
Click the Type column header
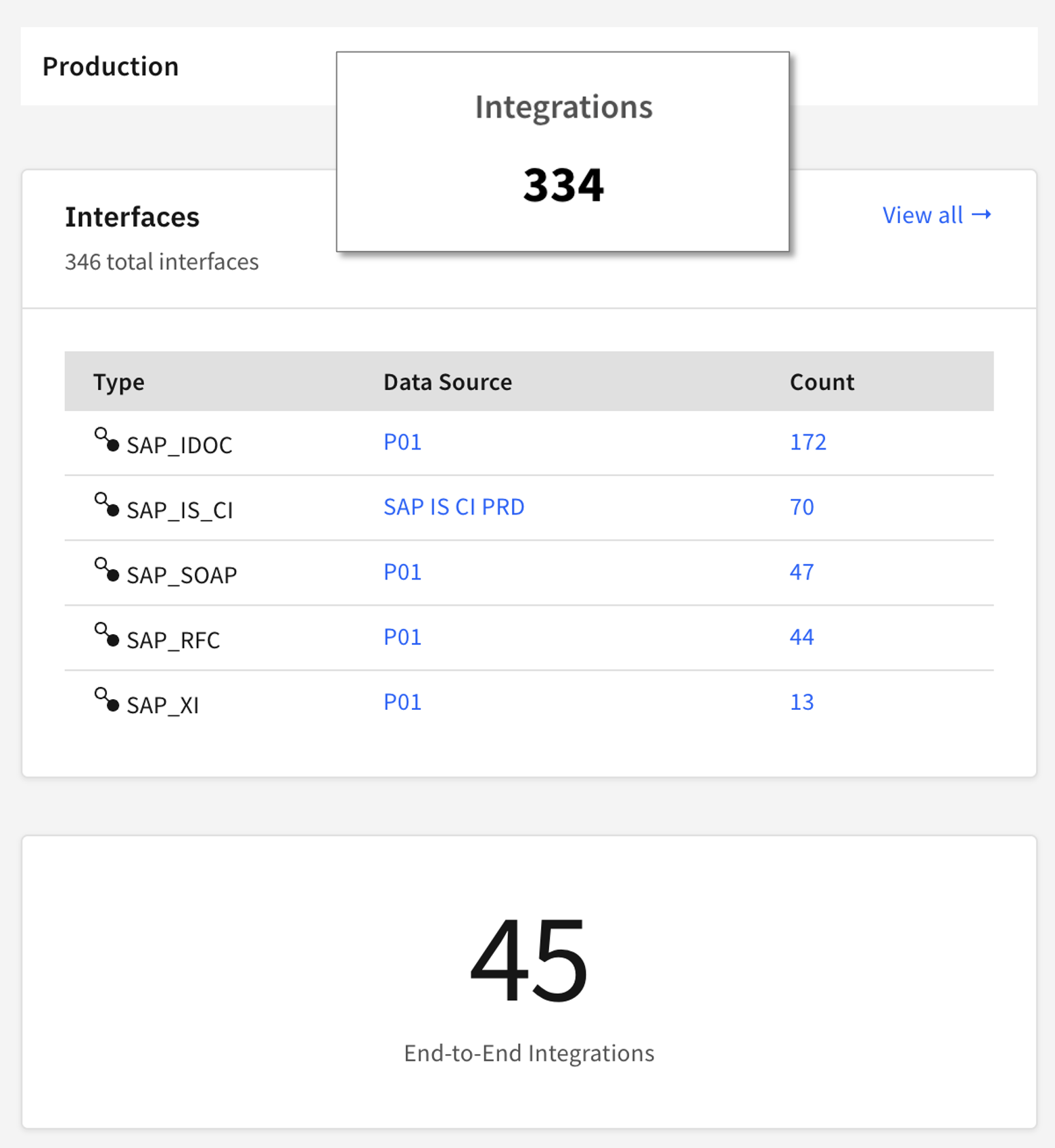pyautogui.click(x=119, y=382)
